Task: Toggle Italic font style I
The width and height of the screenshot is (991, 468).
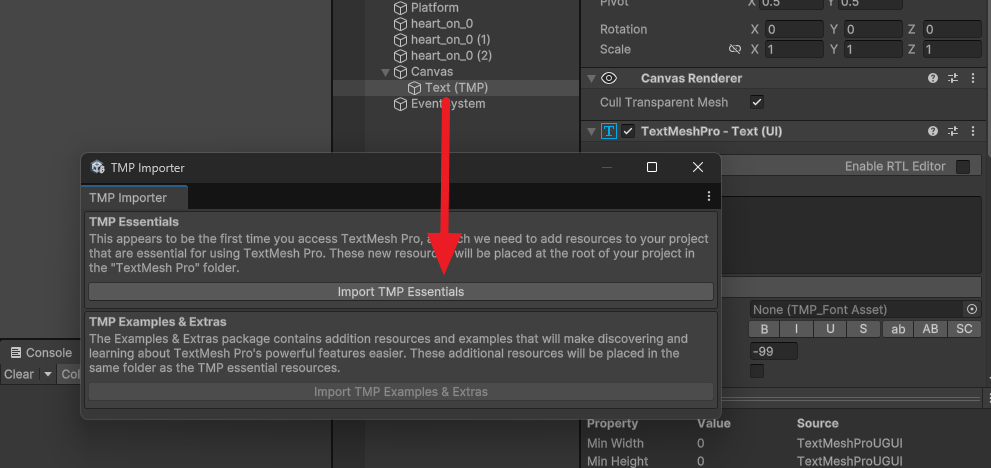Action: (x=796, y=329)
